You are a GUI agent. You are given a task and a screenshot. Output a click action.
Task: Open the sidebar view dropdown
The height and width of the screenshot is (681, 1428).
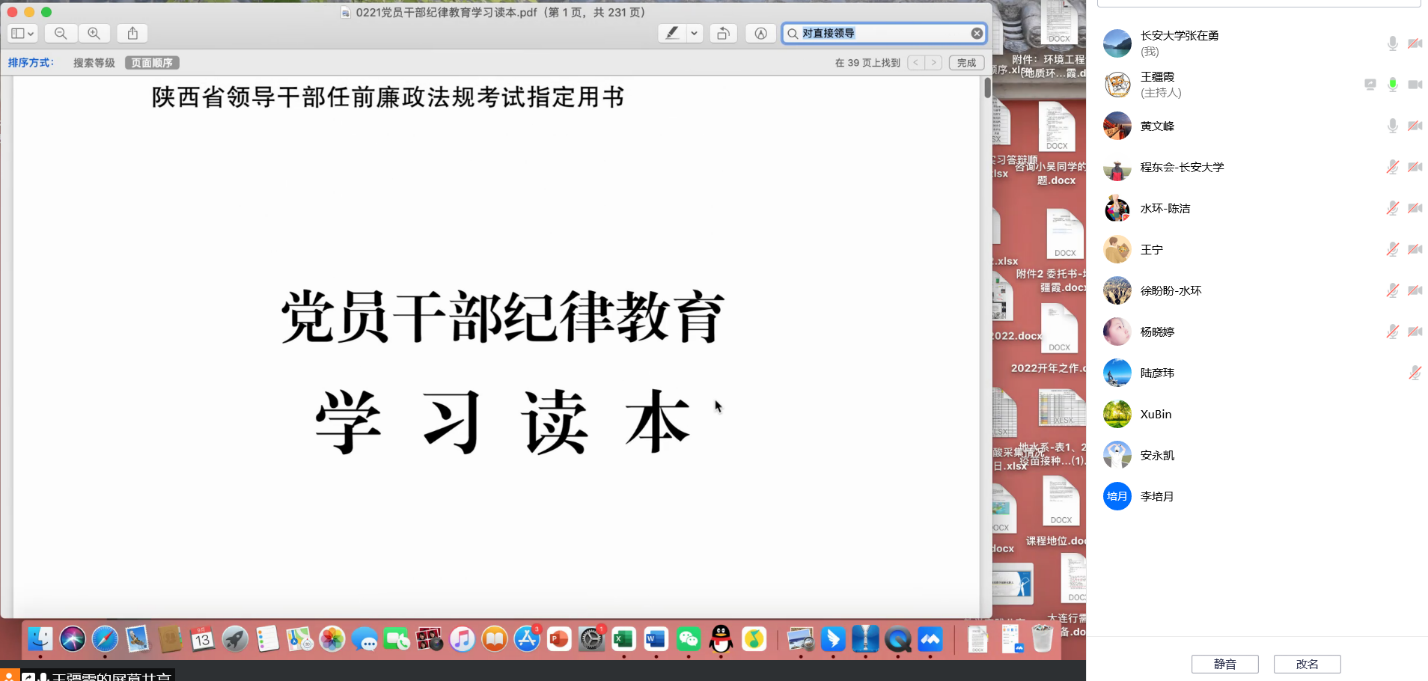pyautogui.click(x=22, y=33)
